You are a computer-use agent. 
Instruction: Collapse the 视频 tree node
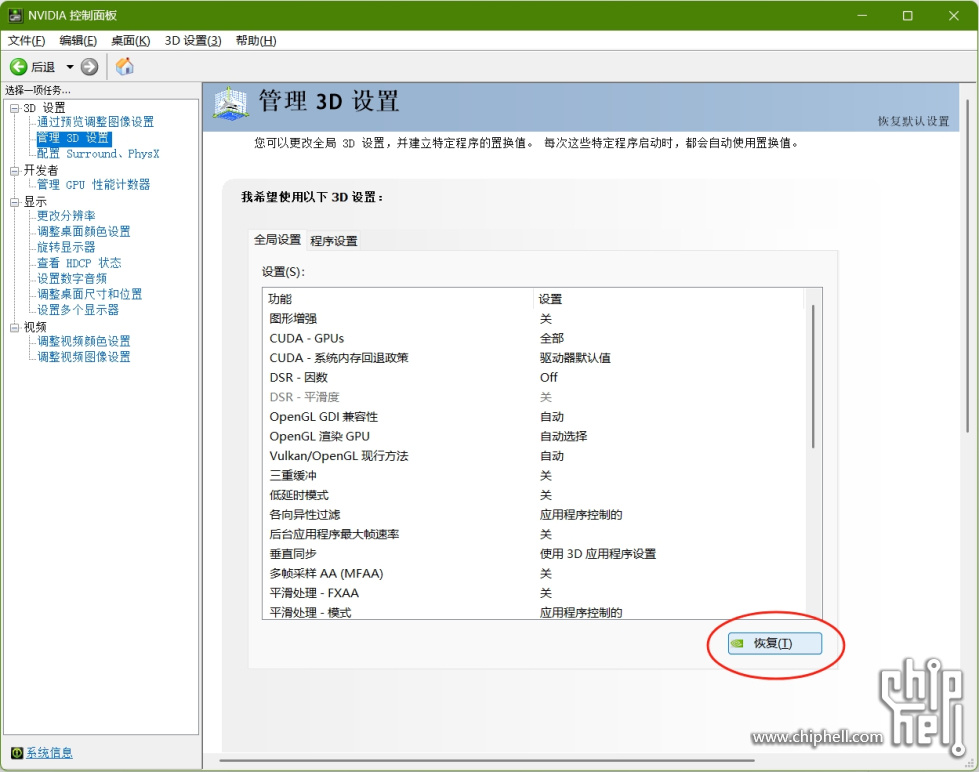click(x=14, y=327)
